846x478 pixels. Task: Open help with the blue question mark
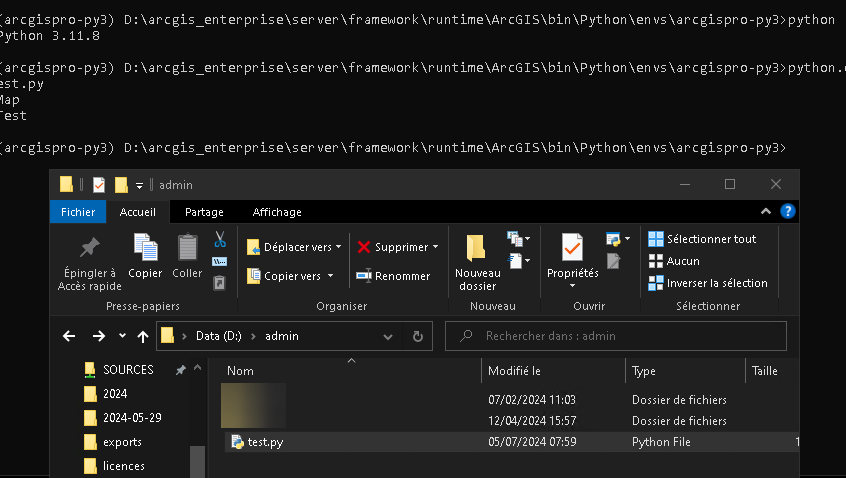point(788,212)
